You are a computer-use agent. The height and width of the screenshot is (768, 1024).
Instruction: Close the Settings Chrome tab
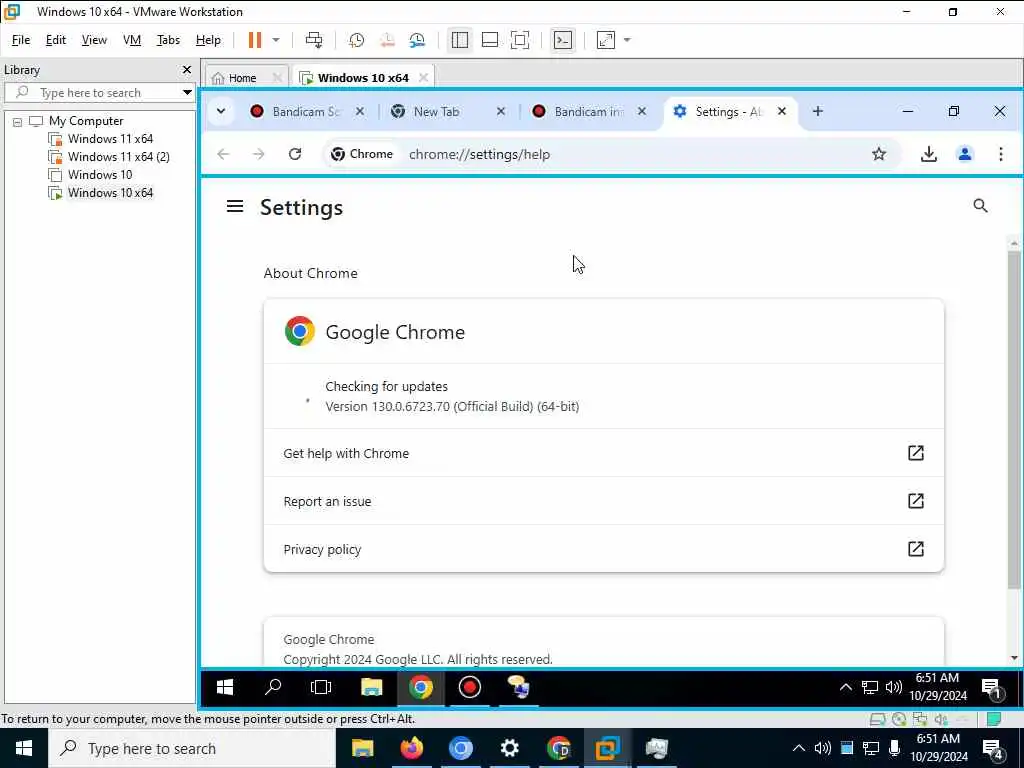tap(782, 112)
